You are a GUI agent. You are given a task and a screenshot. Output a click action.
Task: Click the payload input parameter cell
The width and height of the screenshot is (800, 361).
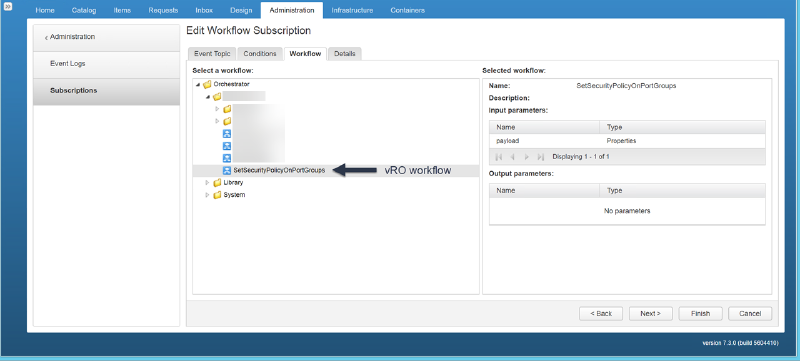(x=544, y=141)
